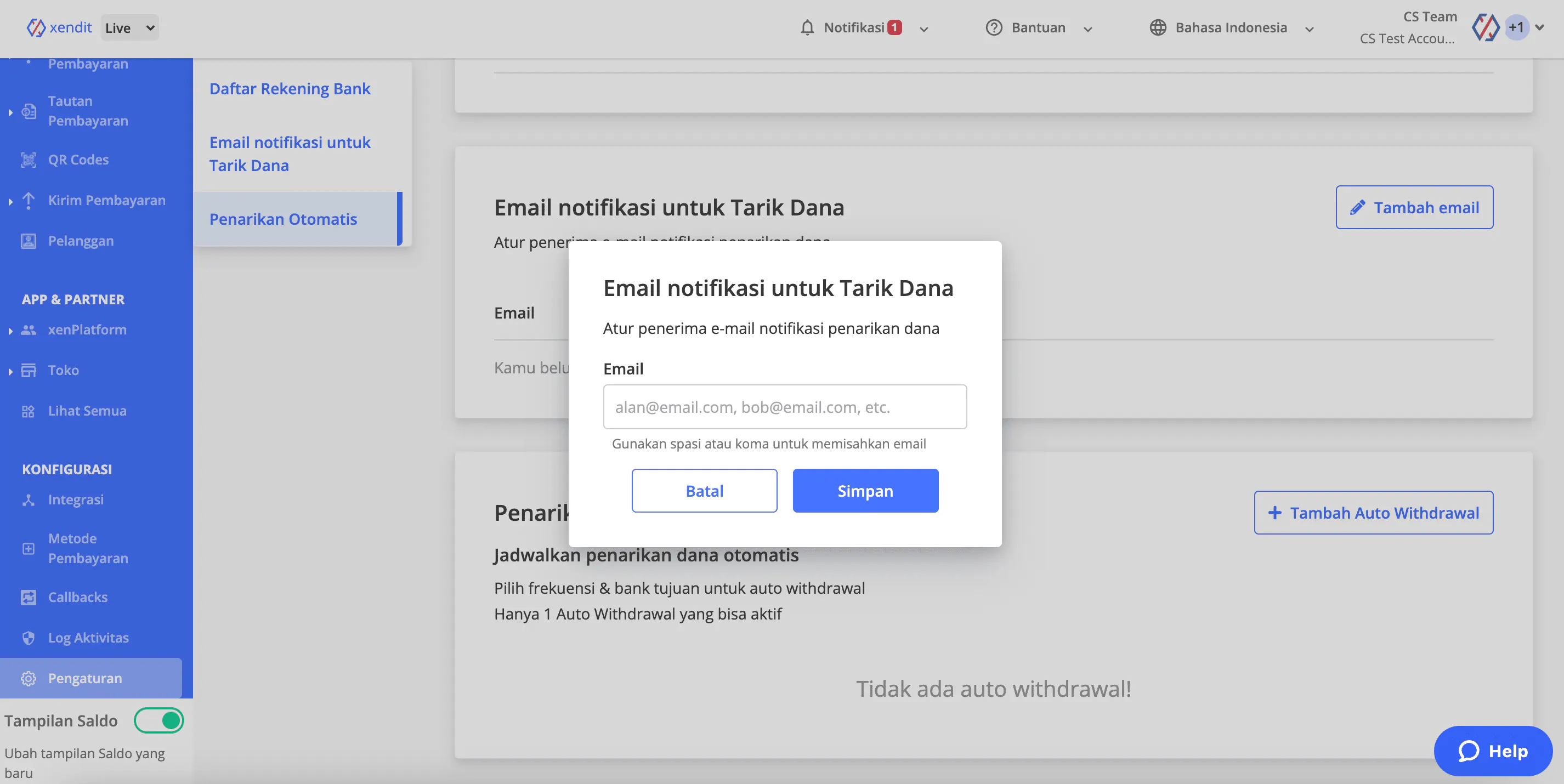Image resolution: width=1564 pixels, height=784 pixels.
Task: Click the Callbacks sidebar icon
Action: [x=28, y=597]
